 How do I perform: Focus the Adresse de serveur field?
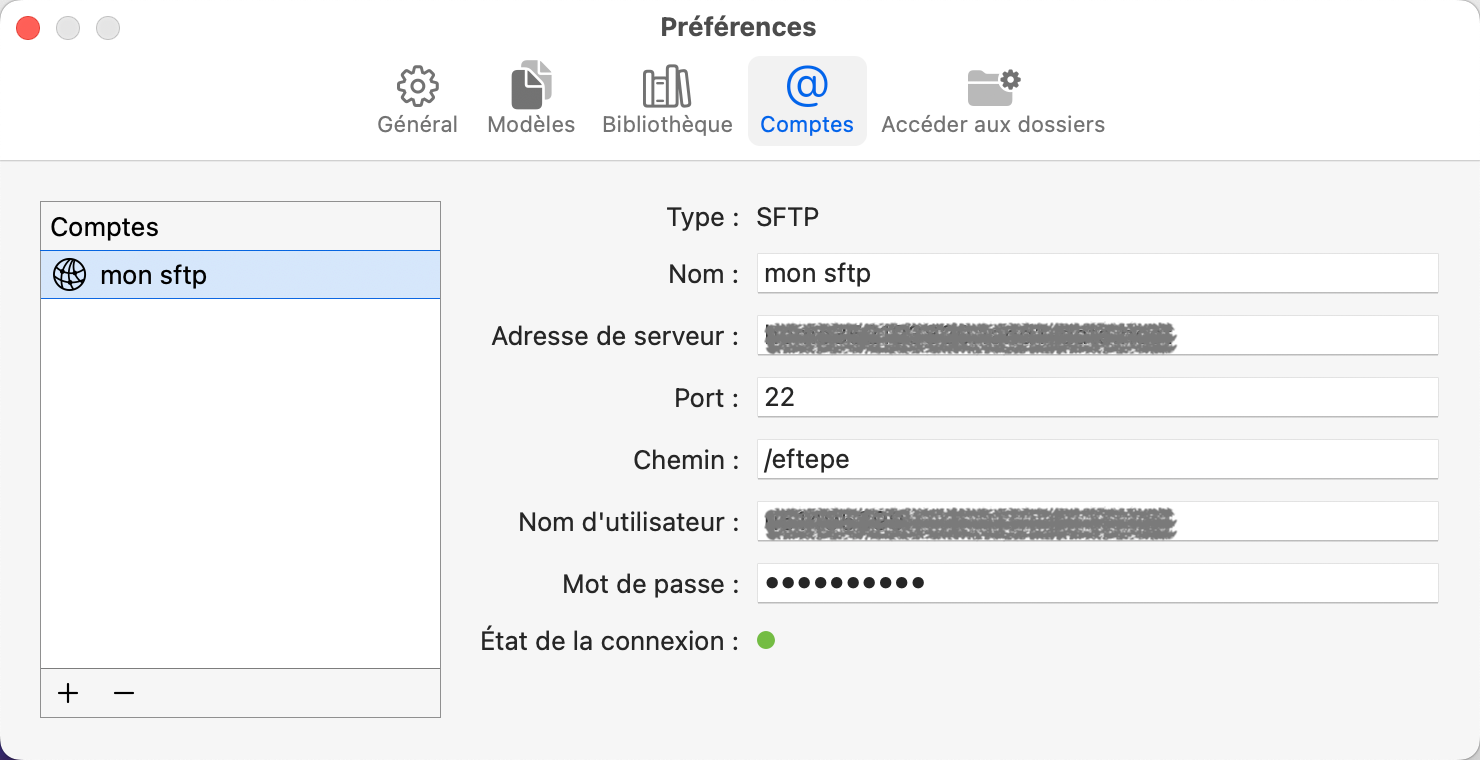tap(1097, 335)
